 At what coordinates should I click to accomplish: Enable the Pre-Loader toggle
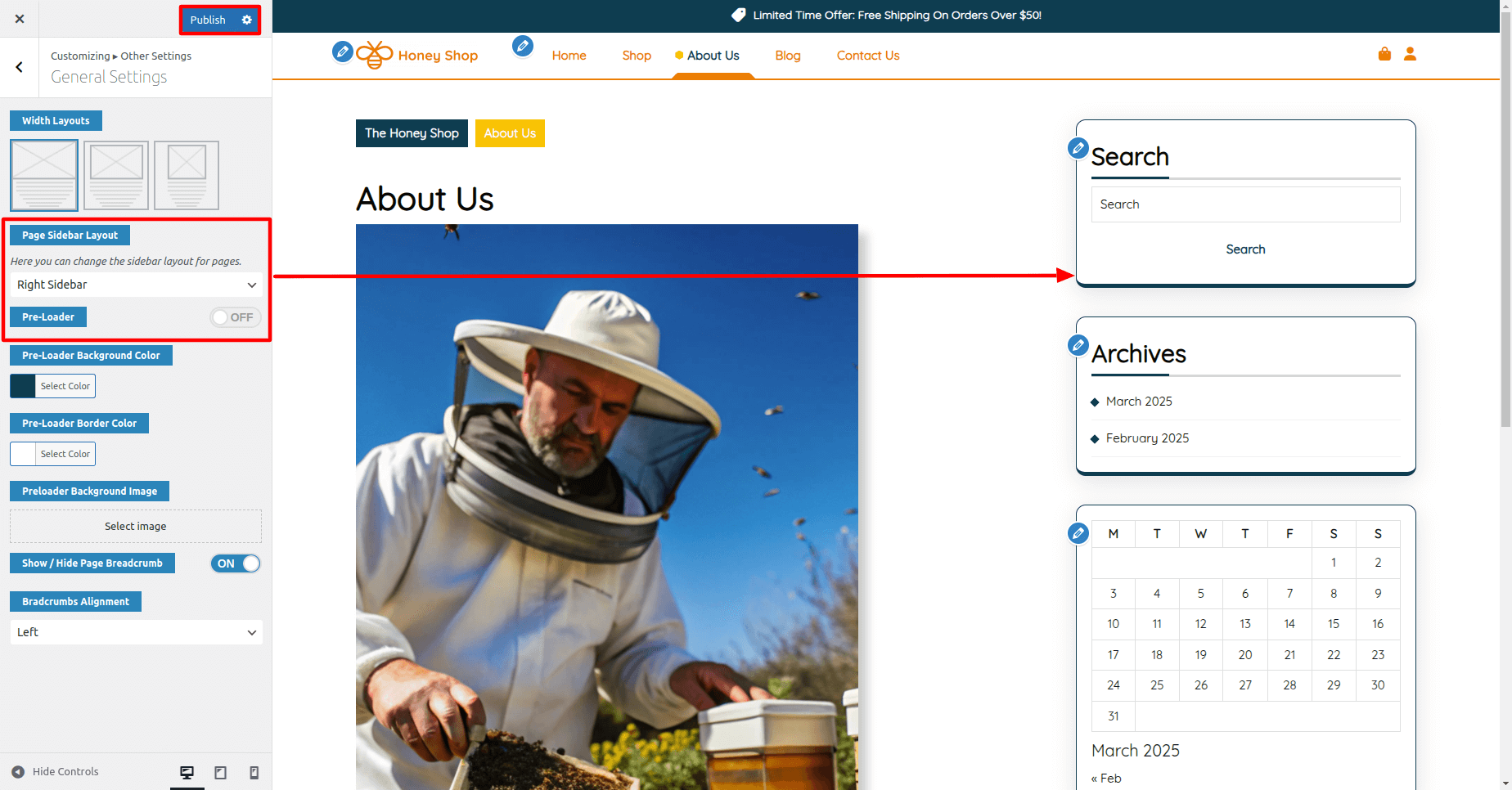235,317
